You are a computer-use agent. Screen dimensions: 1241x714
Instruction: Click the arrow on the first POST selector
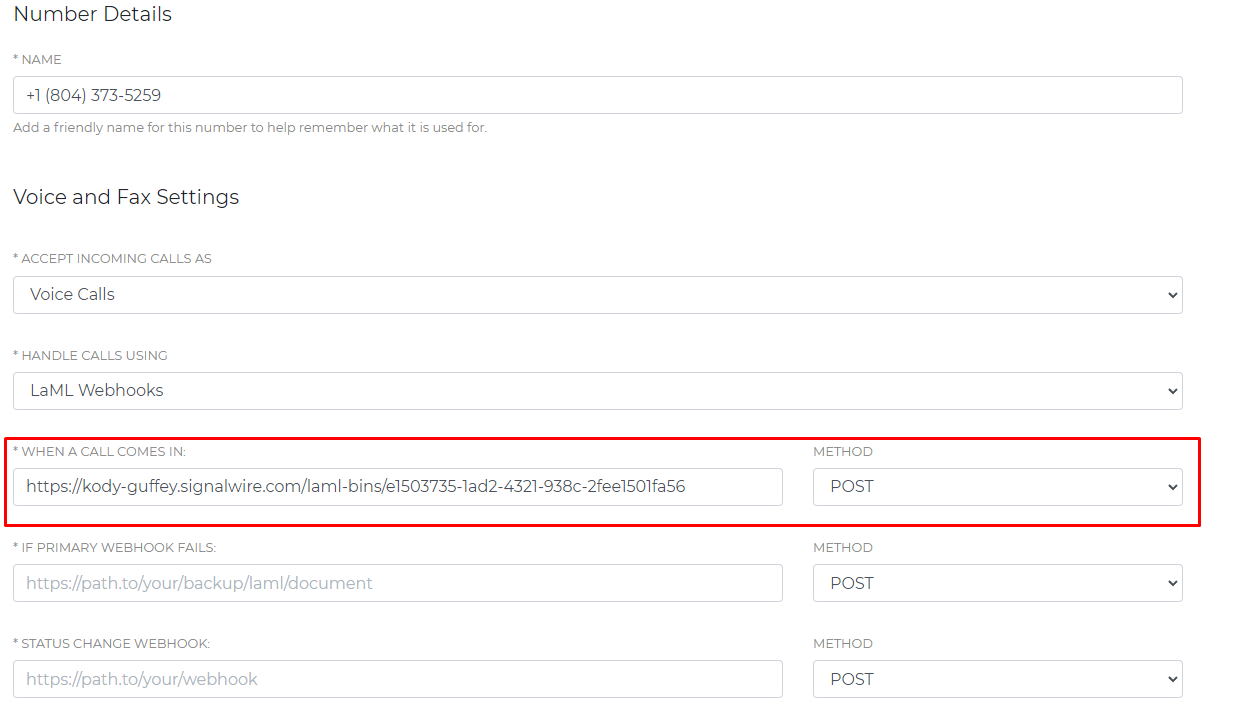pos(1172,486)
